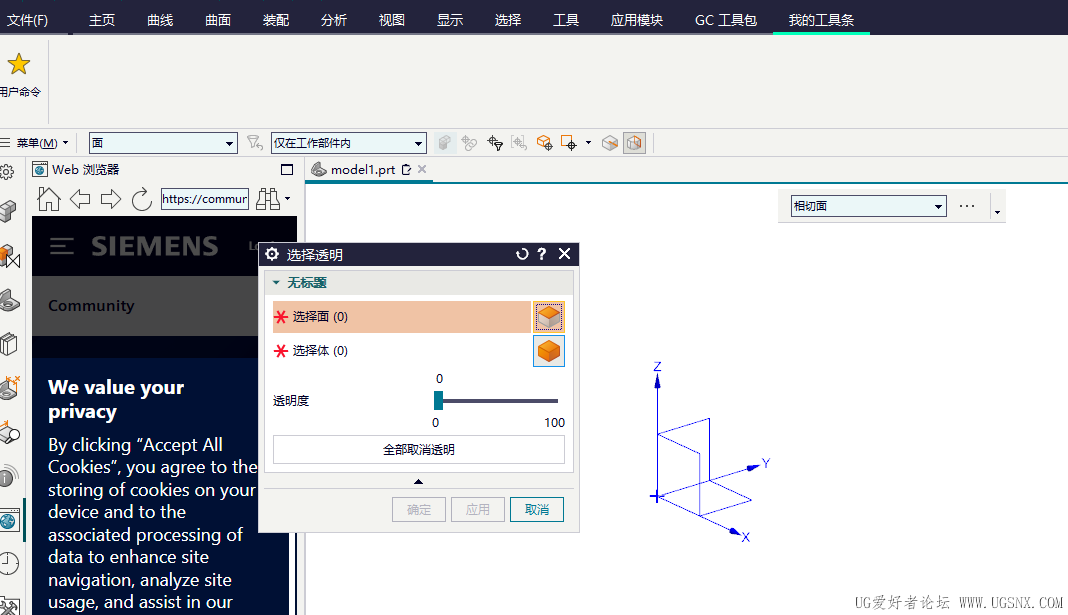Click the 全部取消透明 button
Screen dimensions: 1068x615
click(x=418, y=450)
